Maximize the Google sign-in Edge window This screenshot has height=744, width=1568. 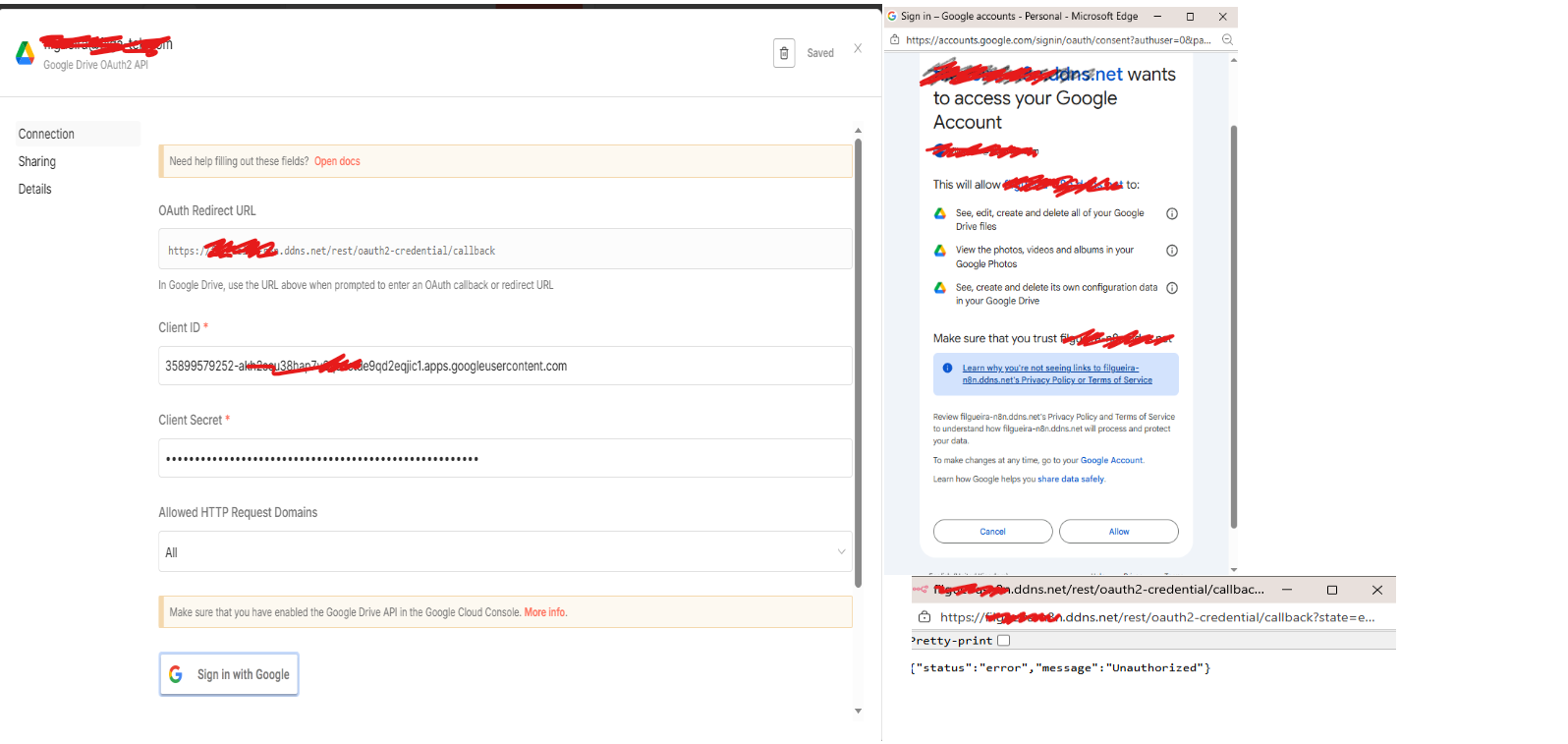click(x=1190, y=16)
